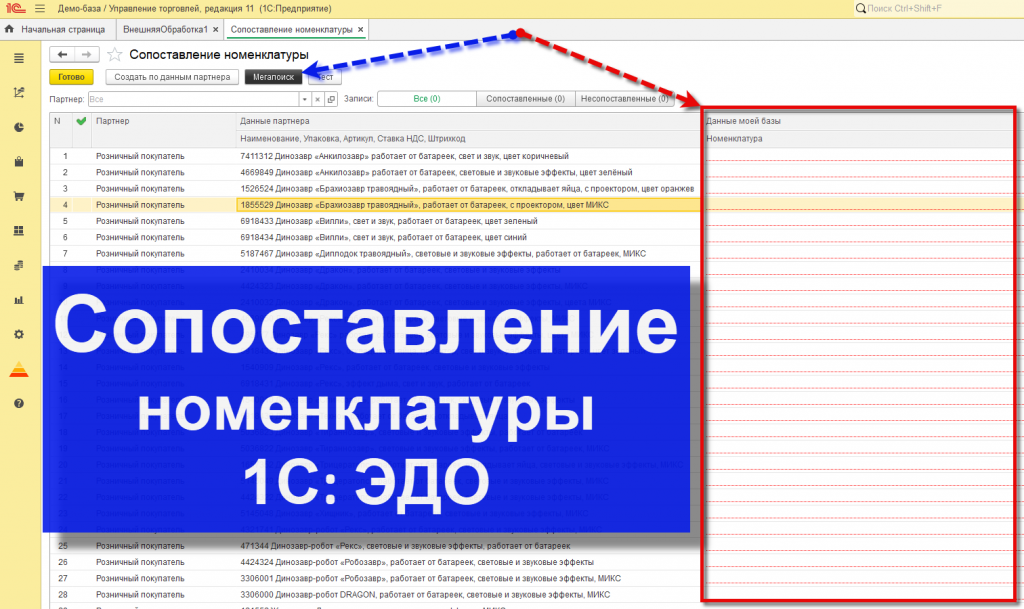This screenshot has height=609, width=1024.
Task: Click the orange pyramid icon in sidebar
Action: pyautogui.click(x=19, y=369)
